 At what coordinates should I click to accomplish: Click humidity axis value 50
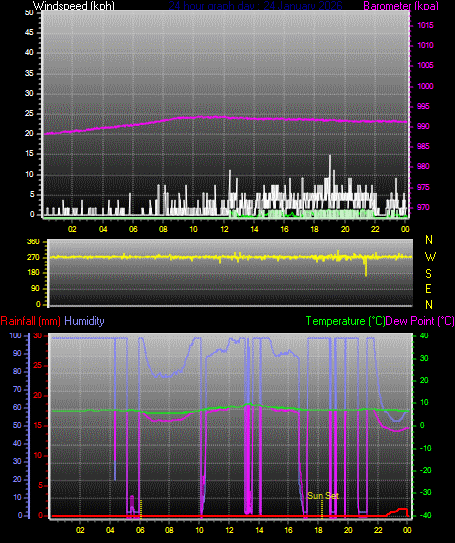pyautogui.click(x=17, y=425)
